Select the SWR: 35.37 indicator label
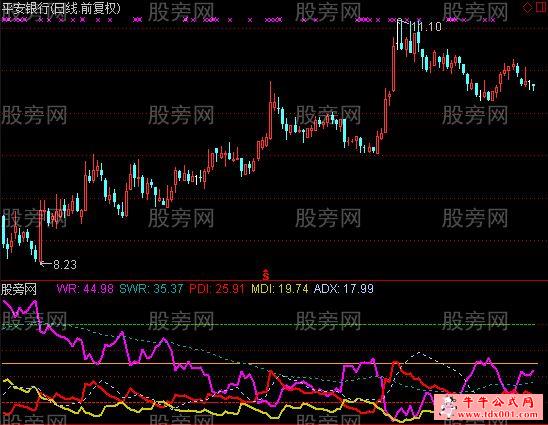 (151, 289)
